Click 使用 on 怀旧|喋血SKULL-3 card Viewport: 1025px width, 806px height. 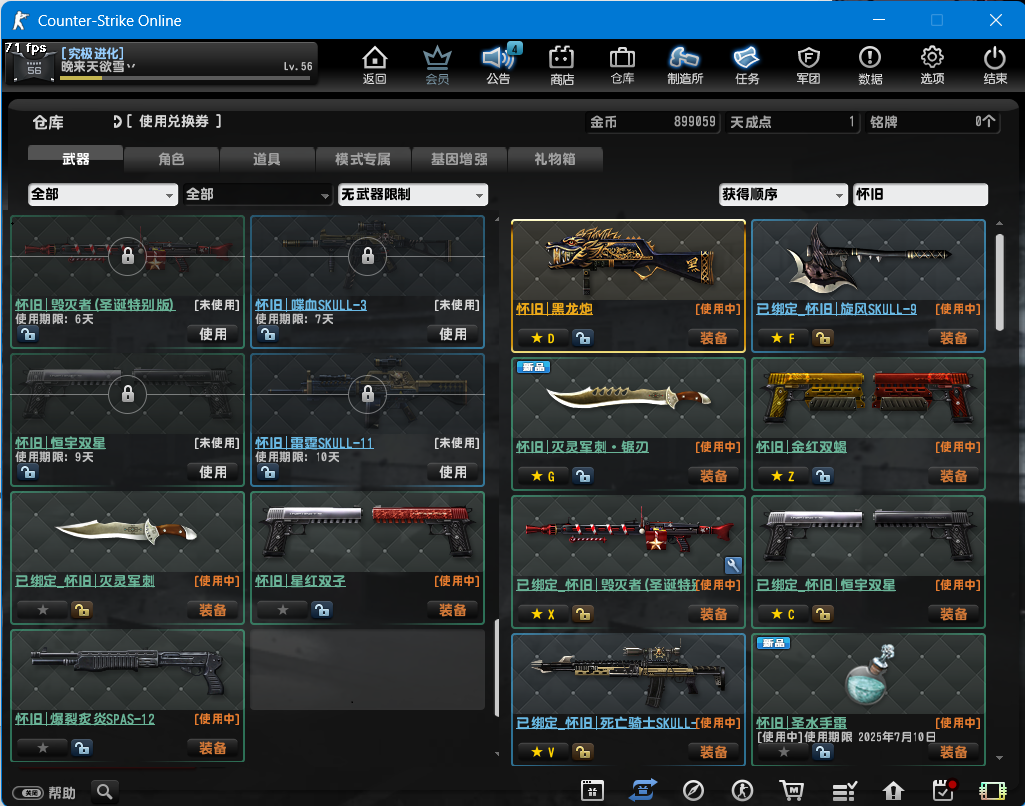point(452,334)
